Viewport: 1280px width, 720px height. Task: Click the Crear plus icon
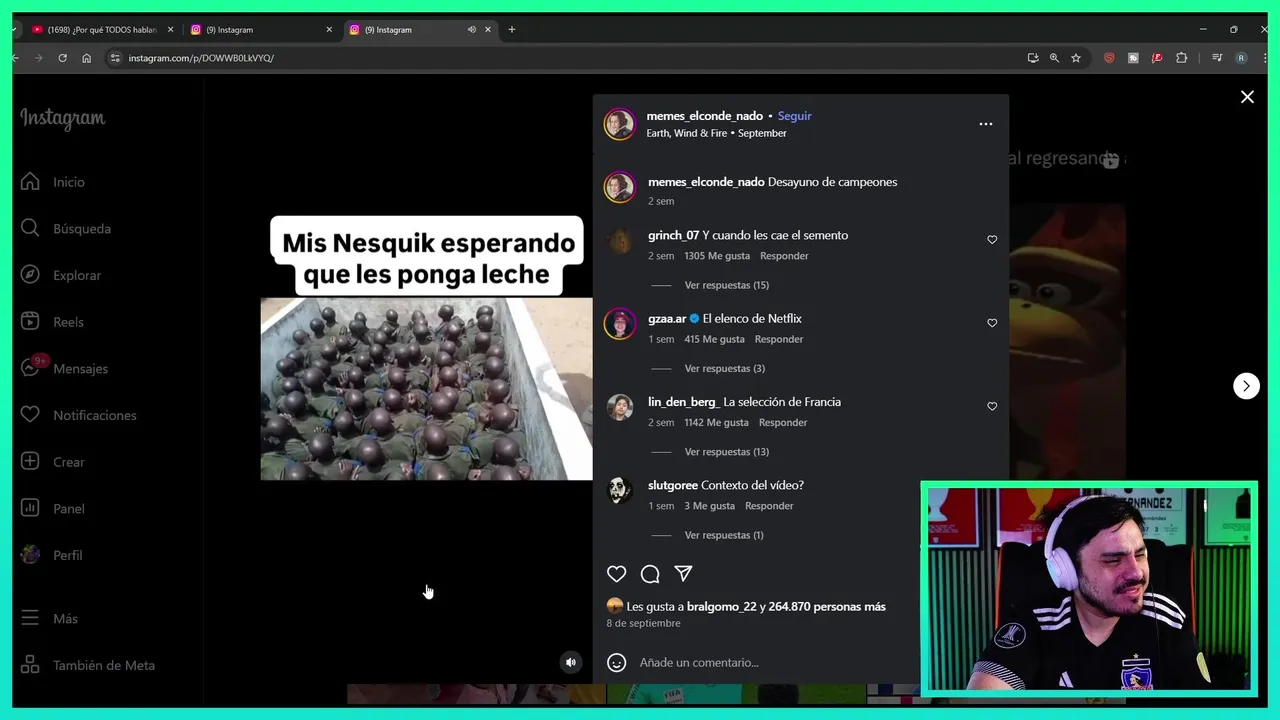click(30, 461)
